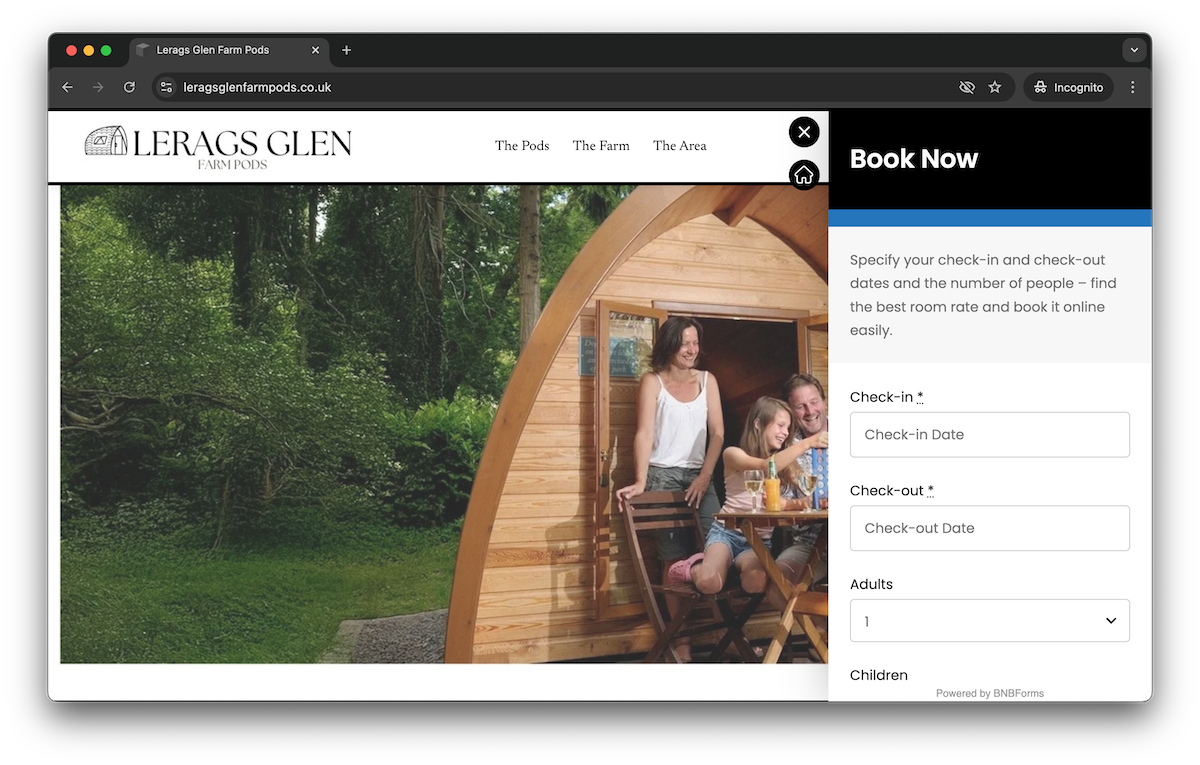Reload the page

pyautogui.click(x=129, y=87)
